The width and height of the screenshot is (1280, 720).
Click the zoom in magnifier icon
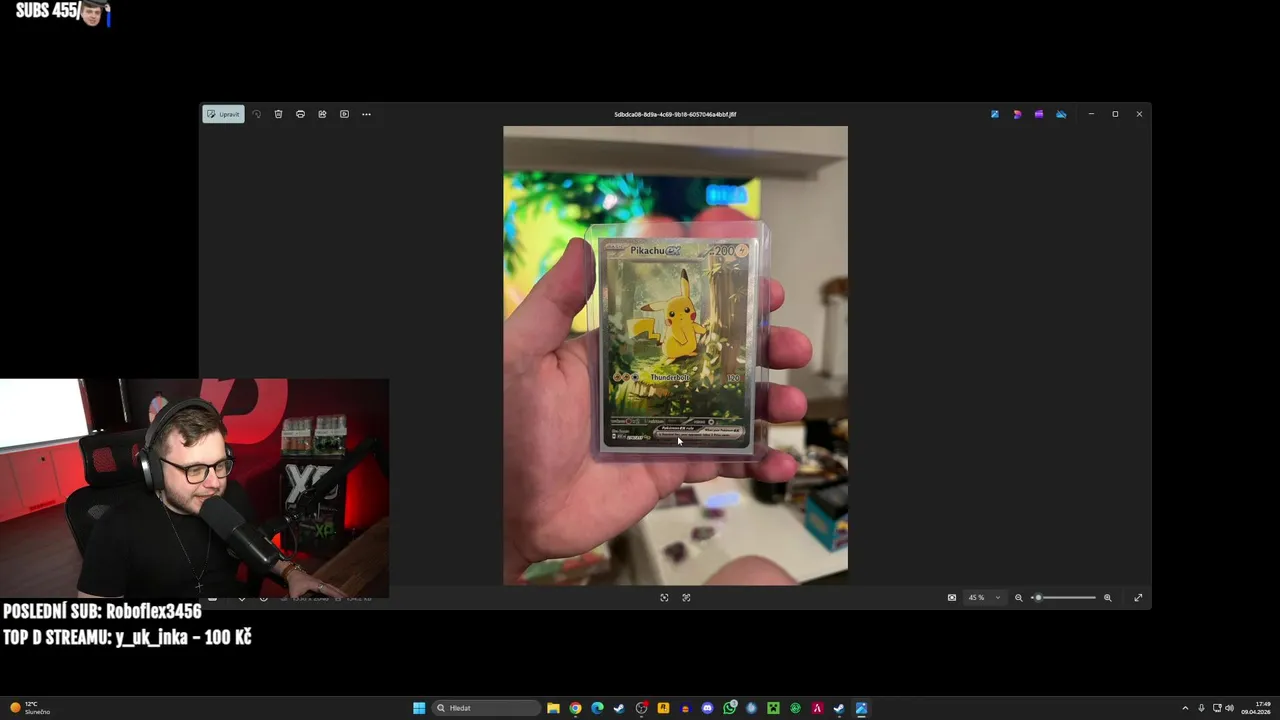(1107, 597)
